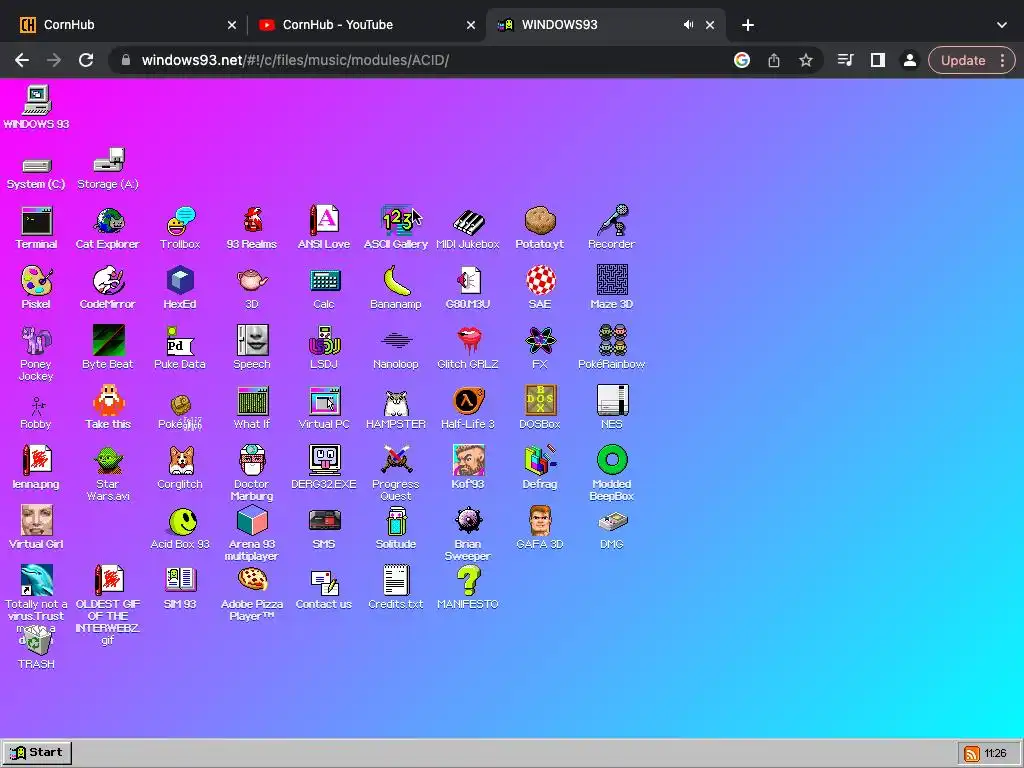The height and width of the screenshot is (768, 1024).
Task: Bookmark this page with the star
Action: pos(806,60)
